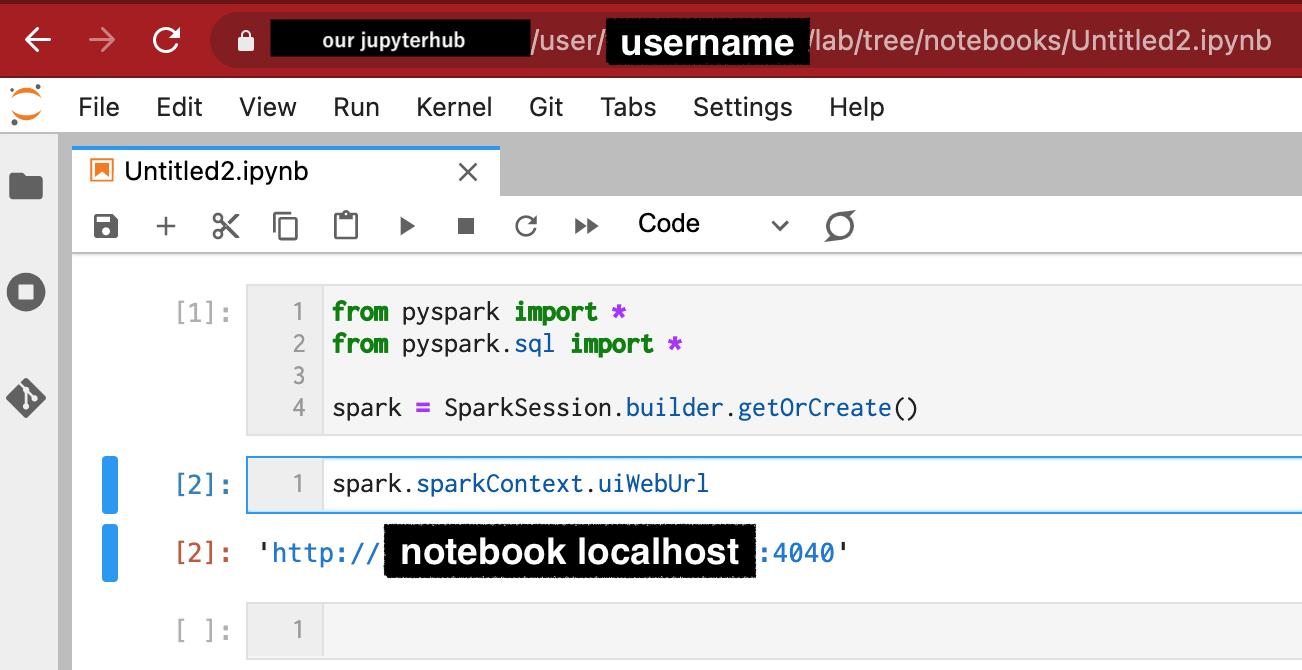
Task: Paste cell from the clipboard icon
Action: tap(346, 225)
